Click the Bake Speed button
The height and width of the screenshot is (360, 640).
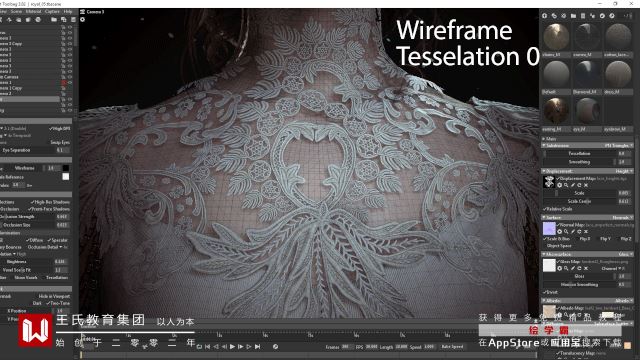(x=452, y=347)
